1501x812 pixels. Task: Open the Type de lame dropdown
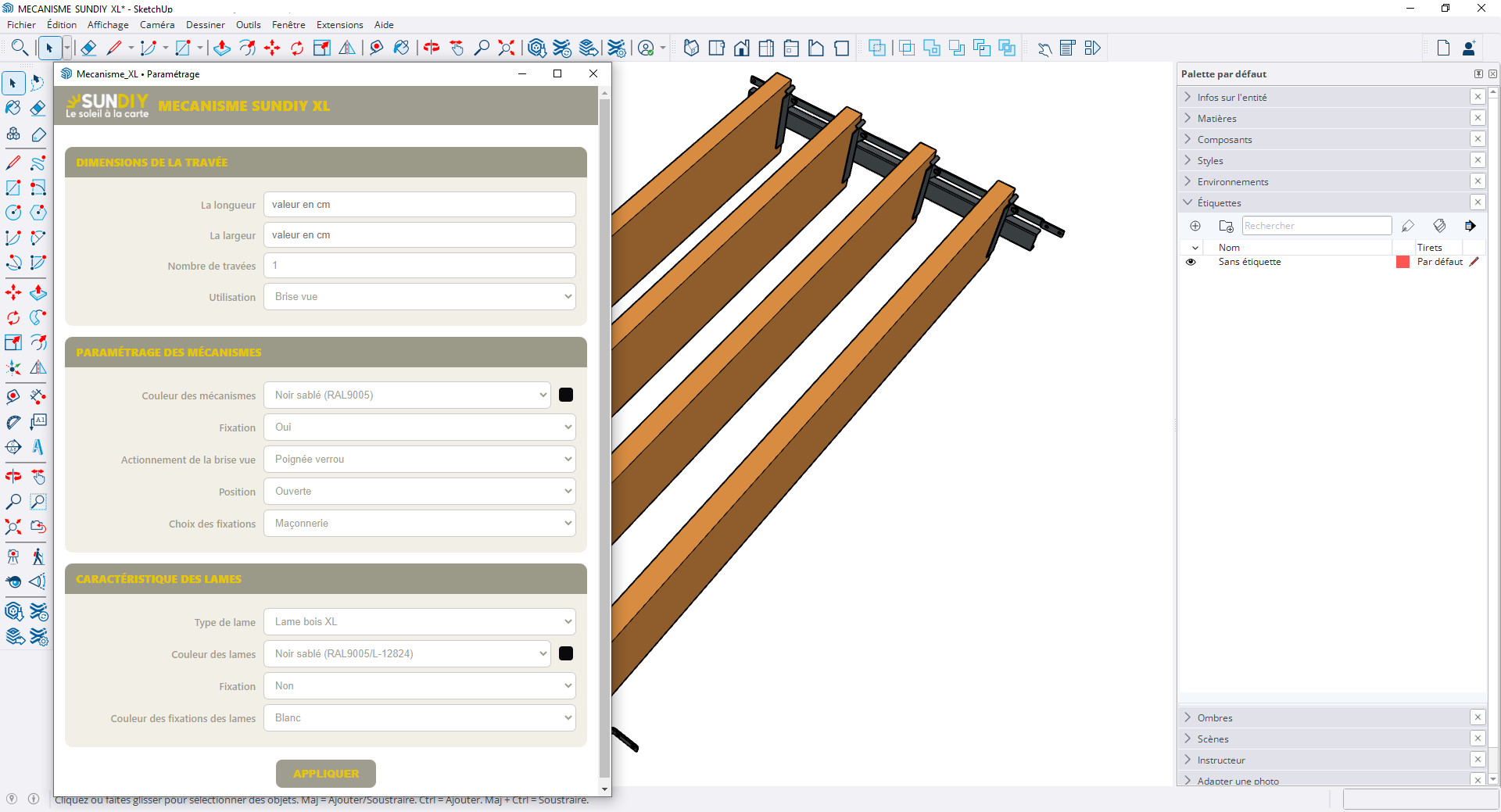click(420, 622)
